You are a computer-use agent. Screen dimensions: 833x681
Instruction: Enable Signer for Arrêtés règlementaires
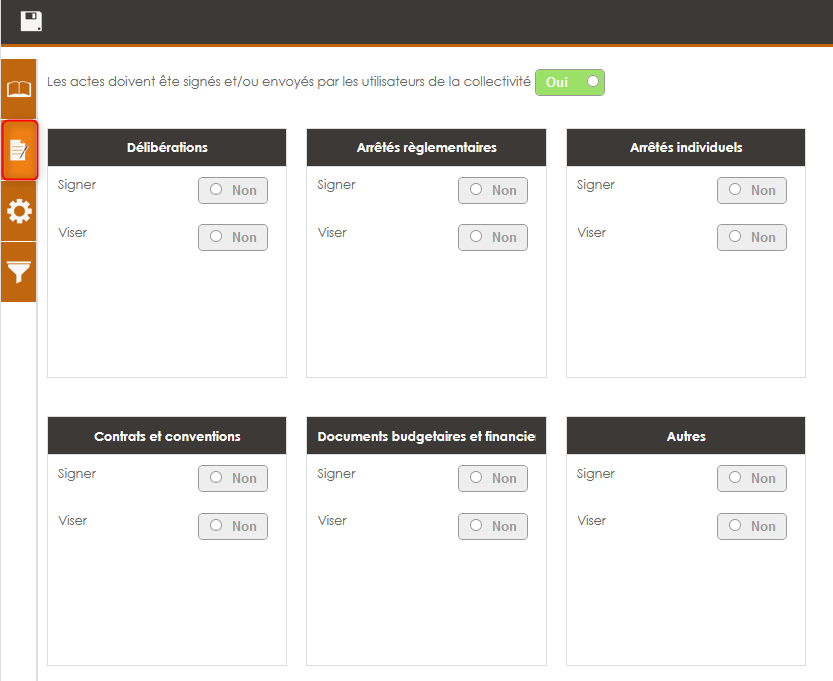(492, 190)
